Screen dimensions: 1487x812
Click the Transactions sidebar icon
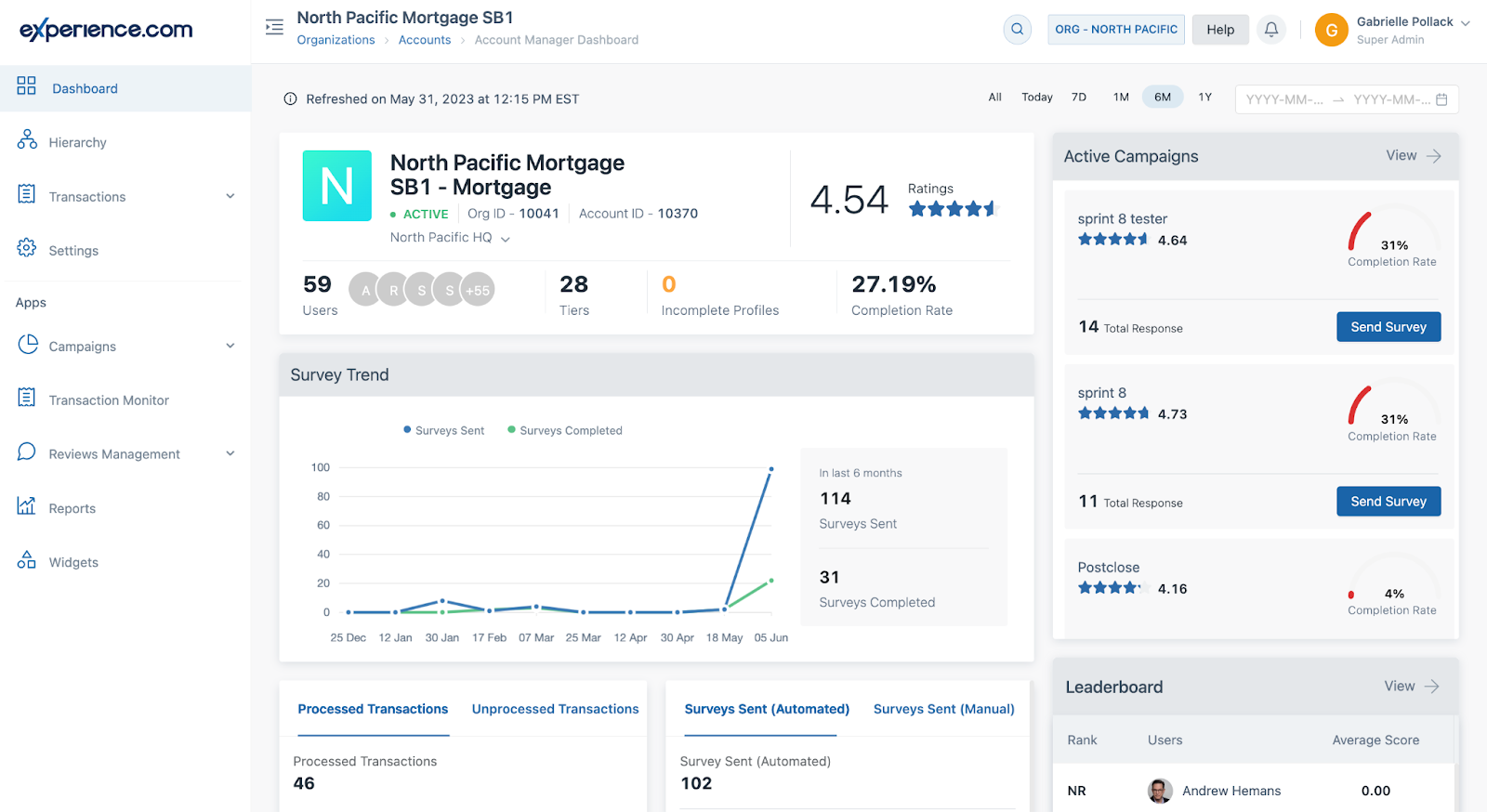pos(27,194)
